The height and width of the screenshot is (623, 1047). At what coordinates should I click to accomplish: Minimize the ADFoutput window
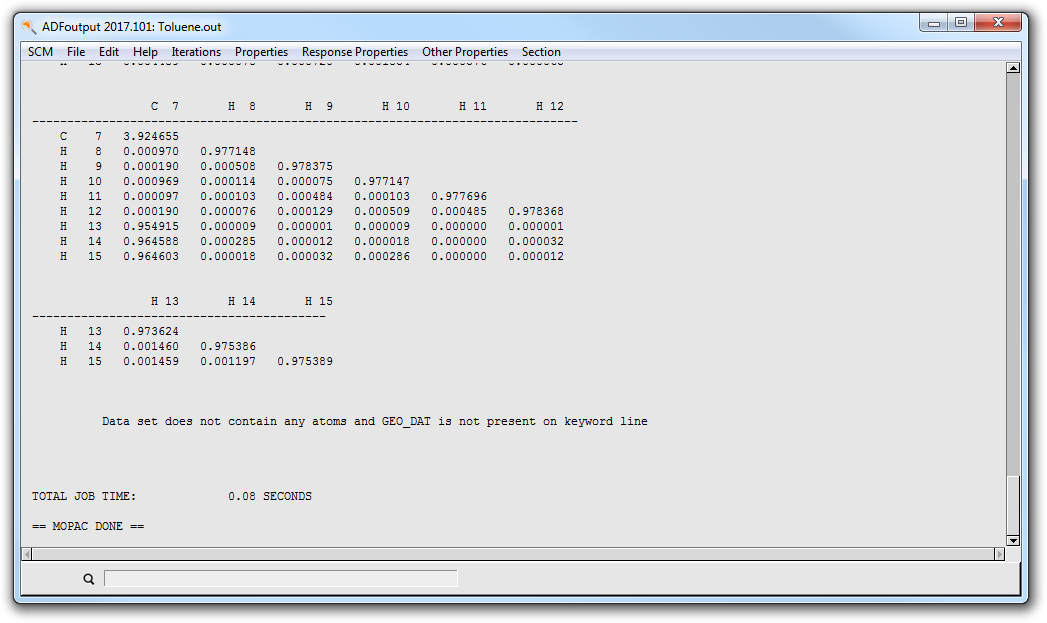(933, 23)
